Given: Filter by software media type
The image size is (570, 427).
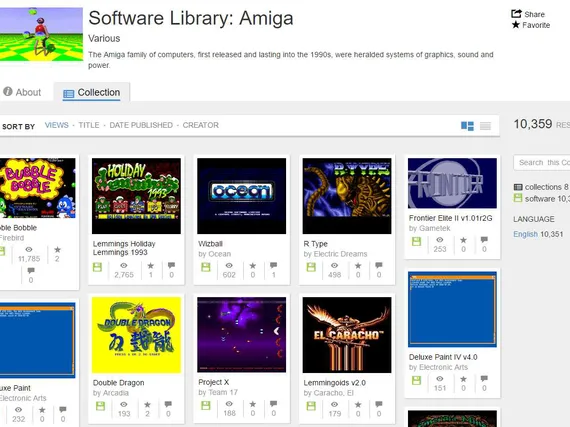Looking at the screenshot, I should point(541,198).
